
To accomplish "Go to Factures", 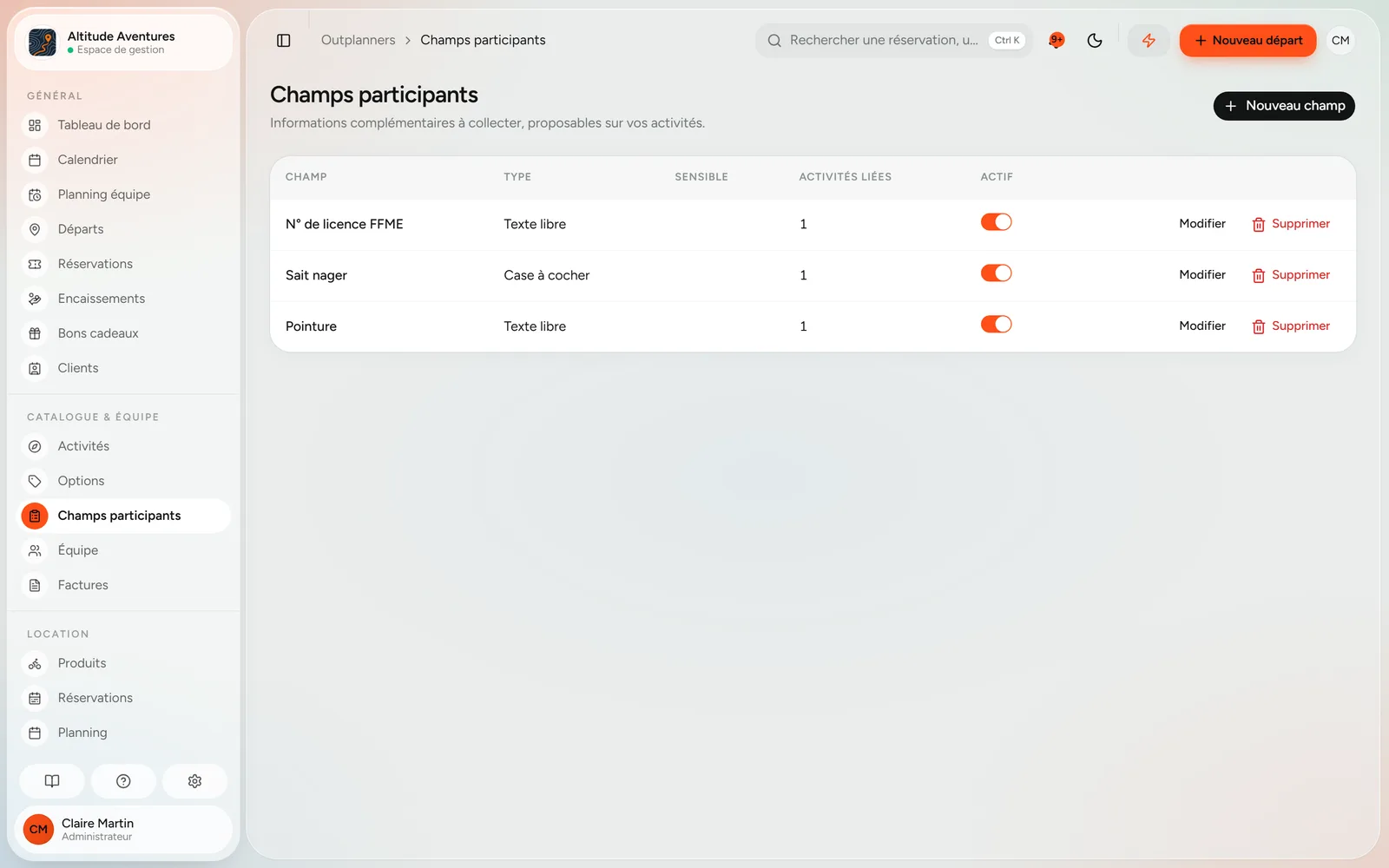I will click(125, 585).
